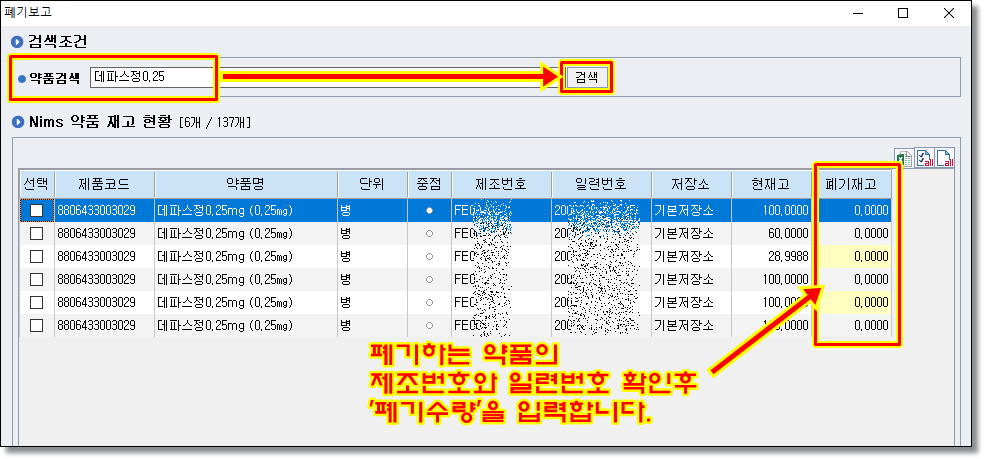Maximize the 폐기보고 window
The width and height of the screenshot is (984, 459).
[903, 13]
